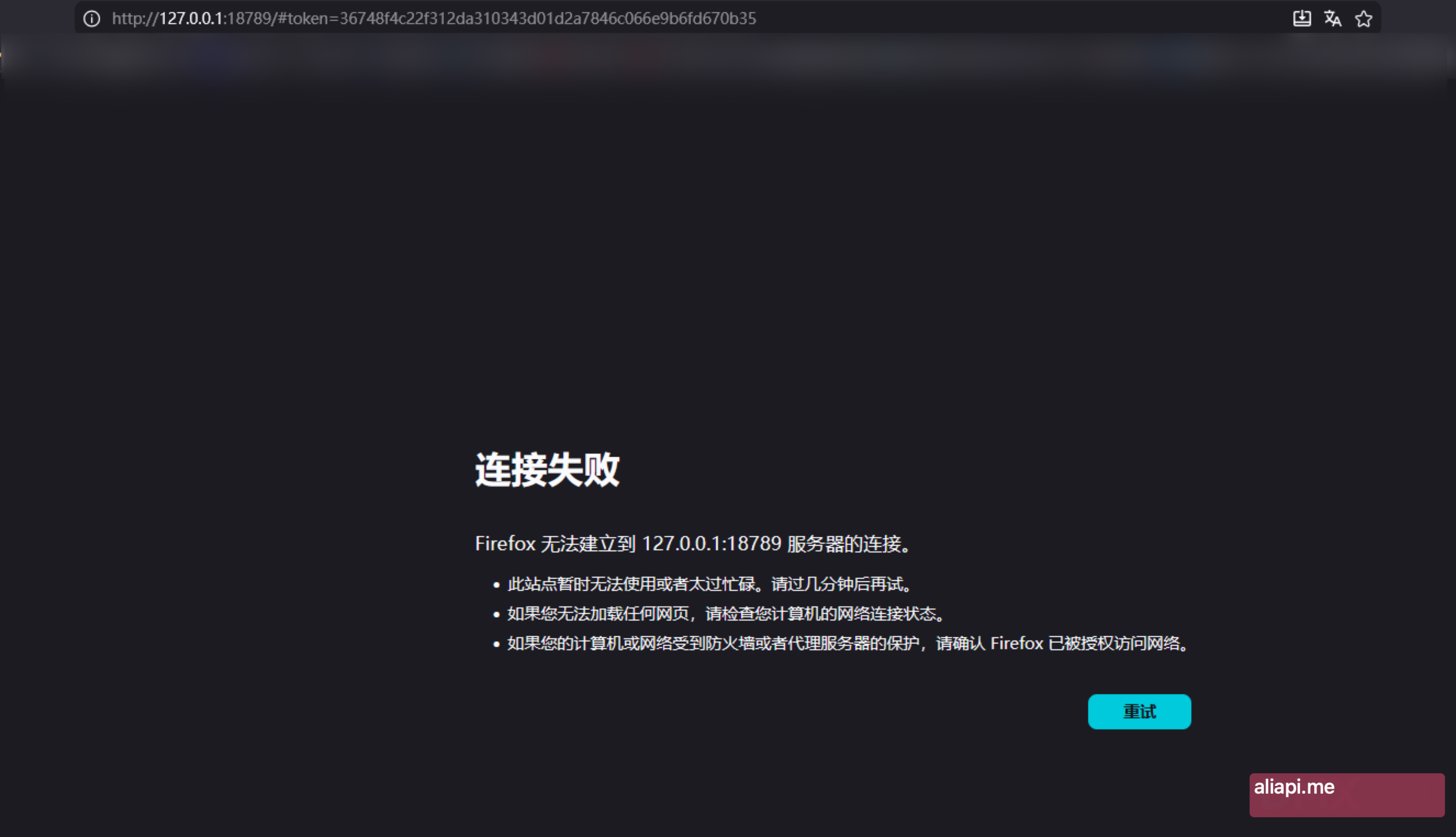Bookmark this page with the star icon
The width and height of the screenshot is (1456, 837).
[x=1363, y=19]
